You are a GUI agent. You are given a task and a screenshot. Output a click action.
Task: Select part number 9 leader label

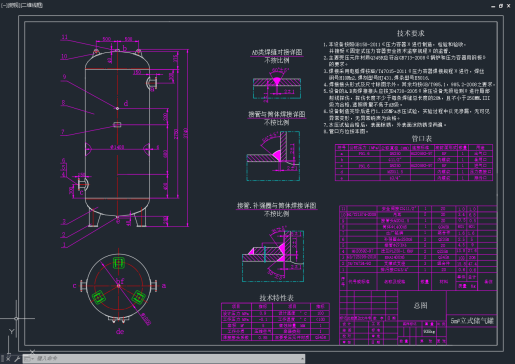(64, 77)
